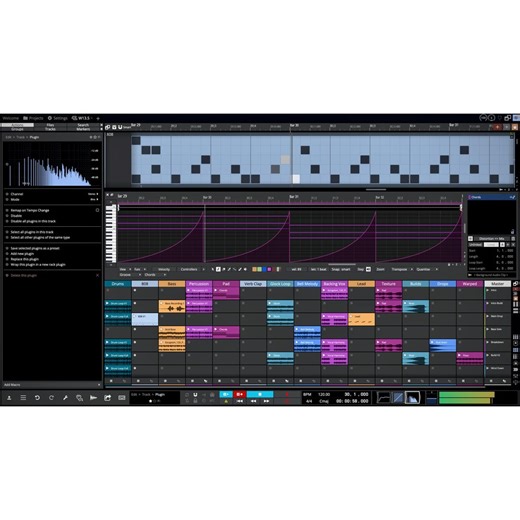Select the Markers tab in left panel
Screen dimensions: 520x520
(x=83, y=129)
